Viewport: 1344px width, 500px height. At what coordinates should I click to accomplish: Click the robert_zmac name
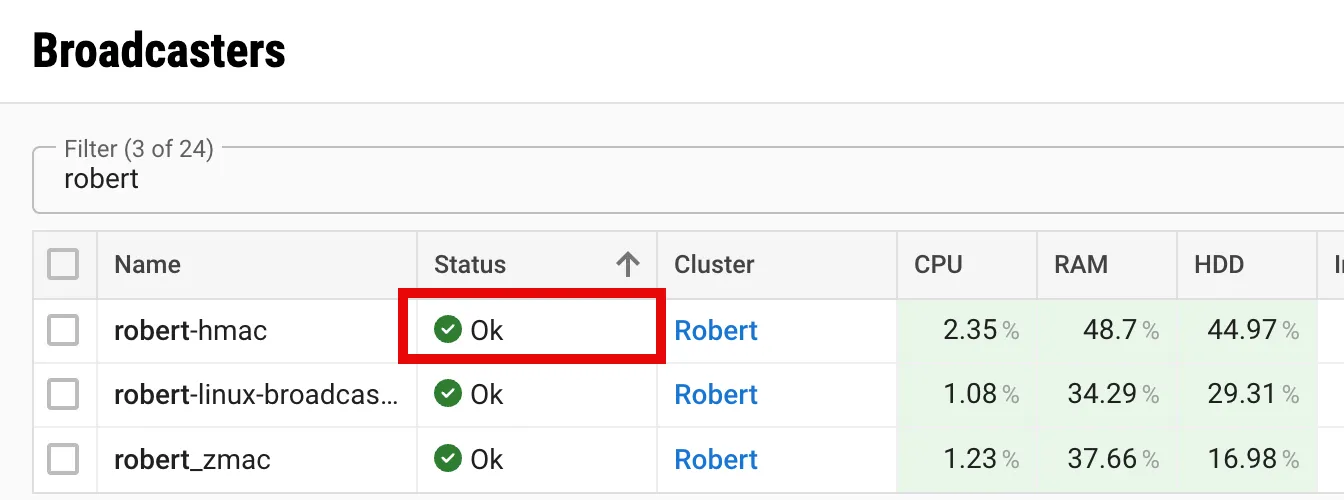pos(192,460)
